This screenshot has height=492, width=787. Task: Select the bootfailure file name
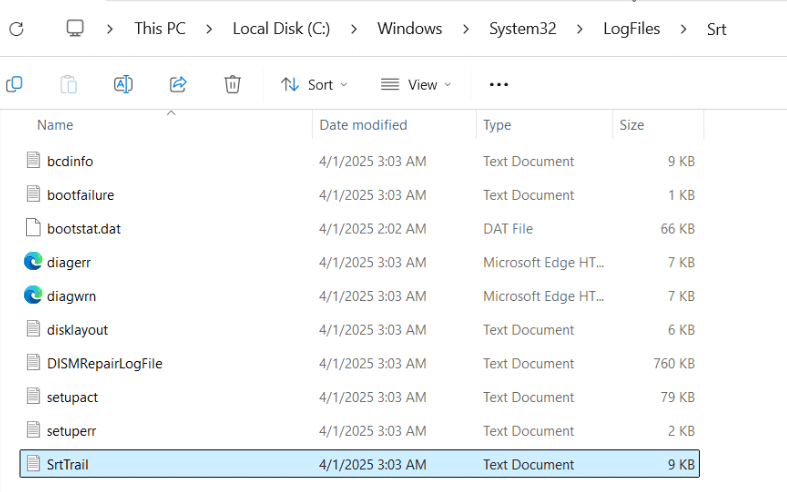click(x=80, y=195)
